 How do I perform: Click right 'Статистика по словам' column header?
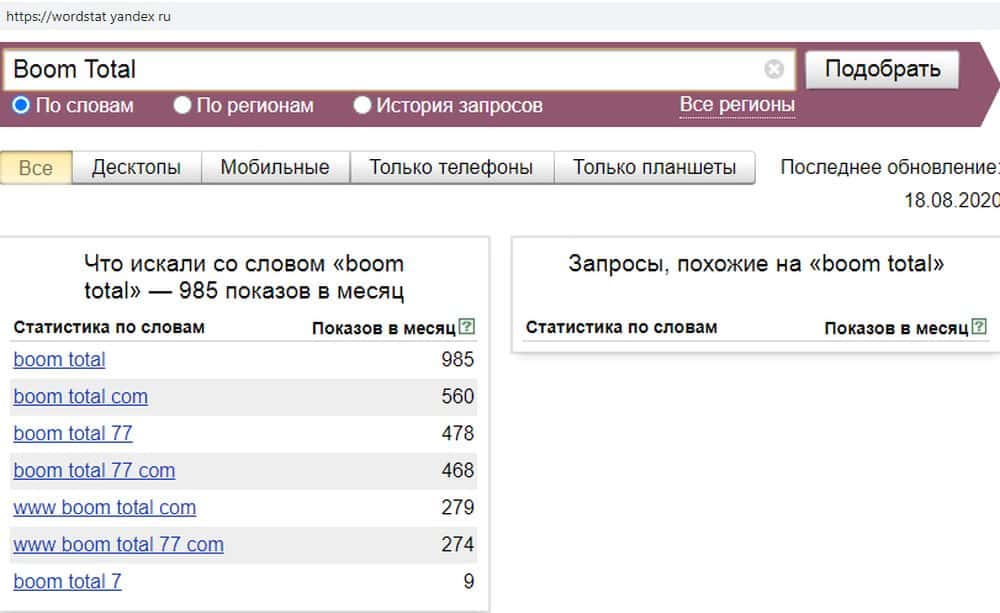pos(621,327)
